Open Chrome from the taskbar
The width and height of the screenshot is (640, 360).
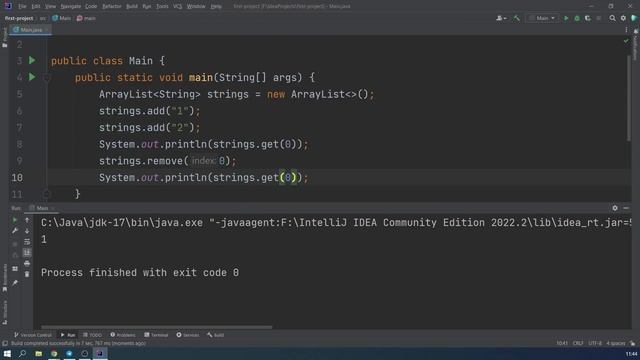54,353
